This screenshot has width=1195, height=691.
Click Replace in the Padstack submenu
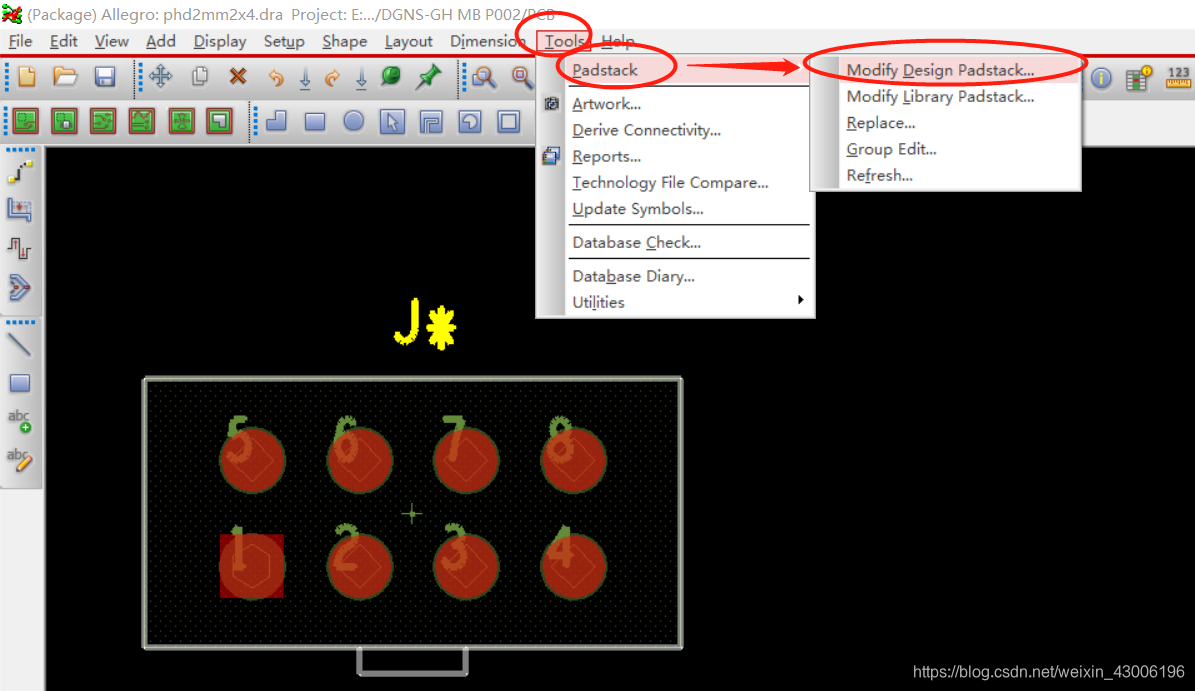pyautogui.click(x=881, y=123)
